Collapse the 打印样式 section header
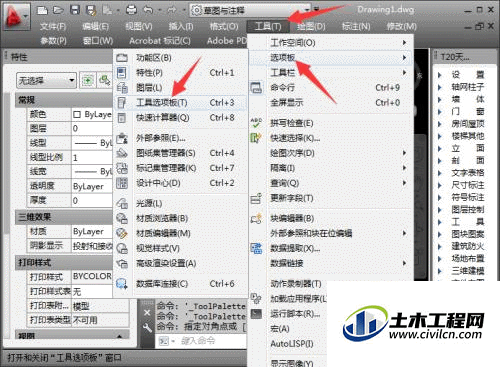This screenshot has height=367, width=500. (64, 263)
